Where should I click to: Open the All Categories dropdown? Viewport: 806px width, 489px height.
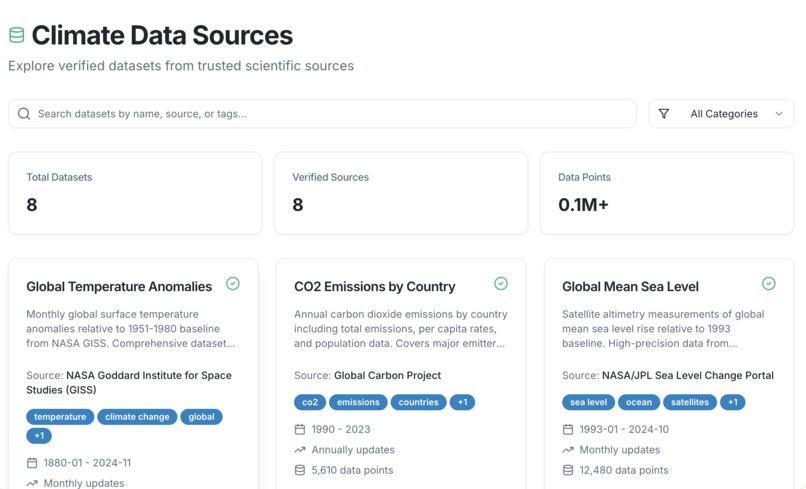click(721, 114)
